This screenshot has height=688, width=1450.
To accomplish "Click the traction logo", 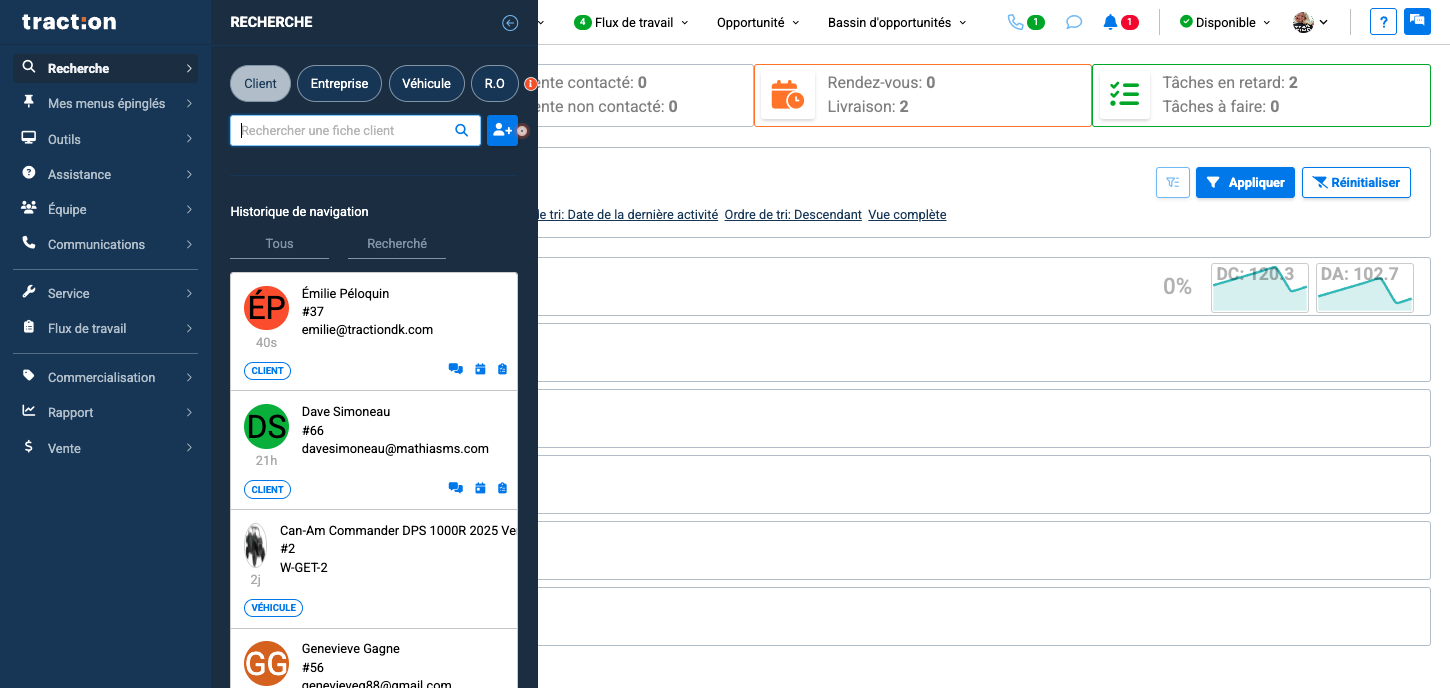I will (70, 21).
